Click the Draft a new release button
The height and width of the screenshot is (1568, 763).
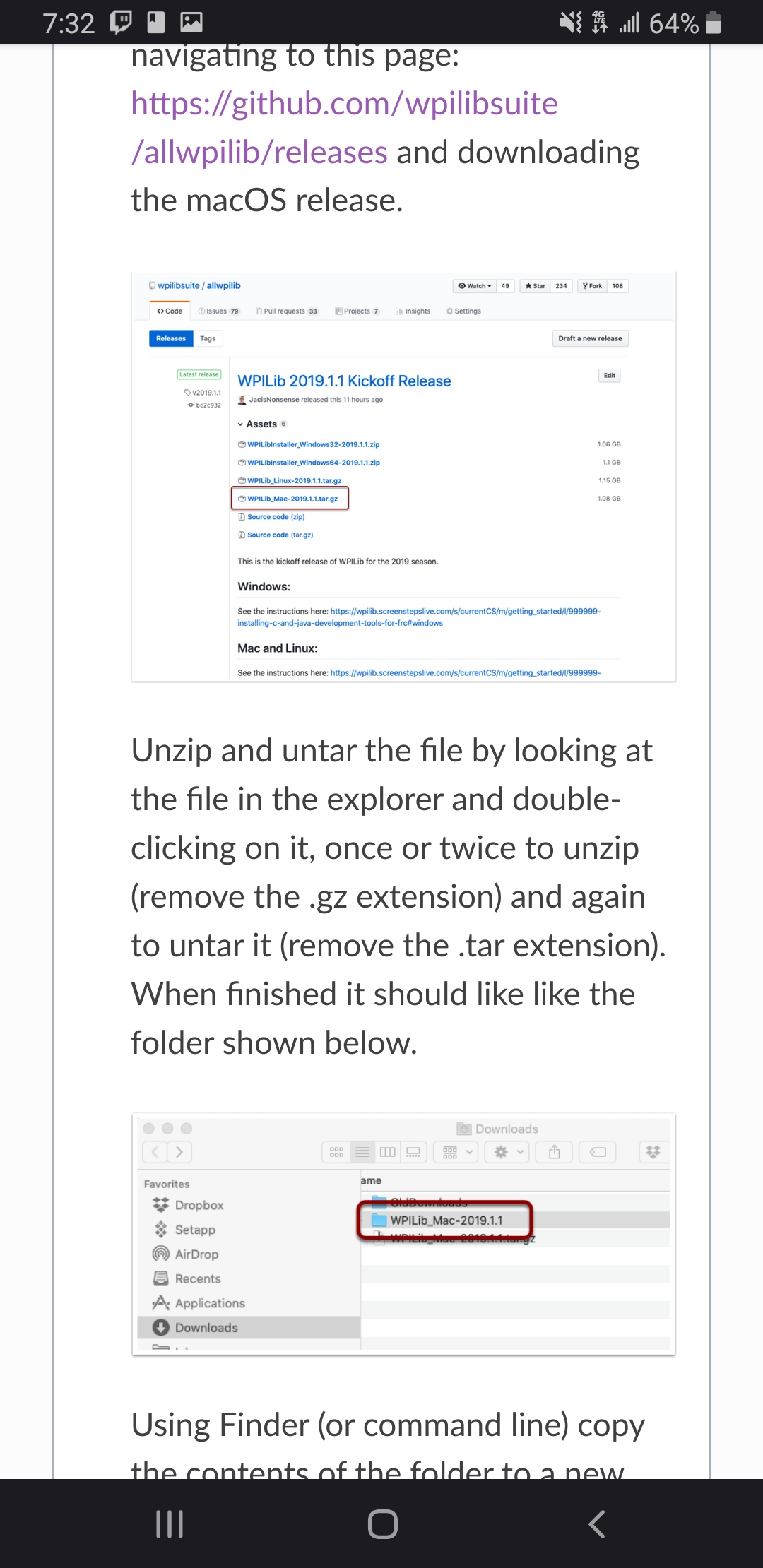[590, 338]
